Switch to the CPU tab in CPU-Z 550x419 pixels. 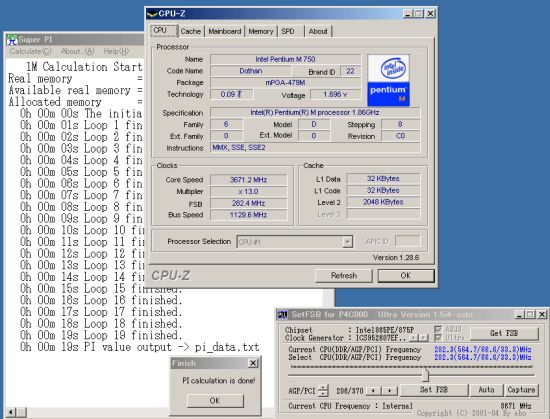[x=164, y=31]
